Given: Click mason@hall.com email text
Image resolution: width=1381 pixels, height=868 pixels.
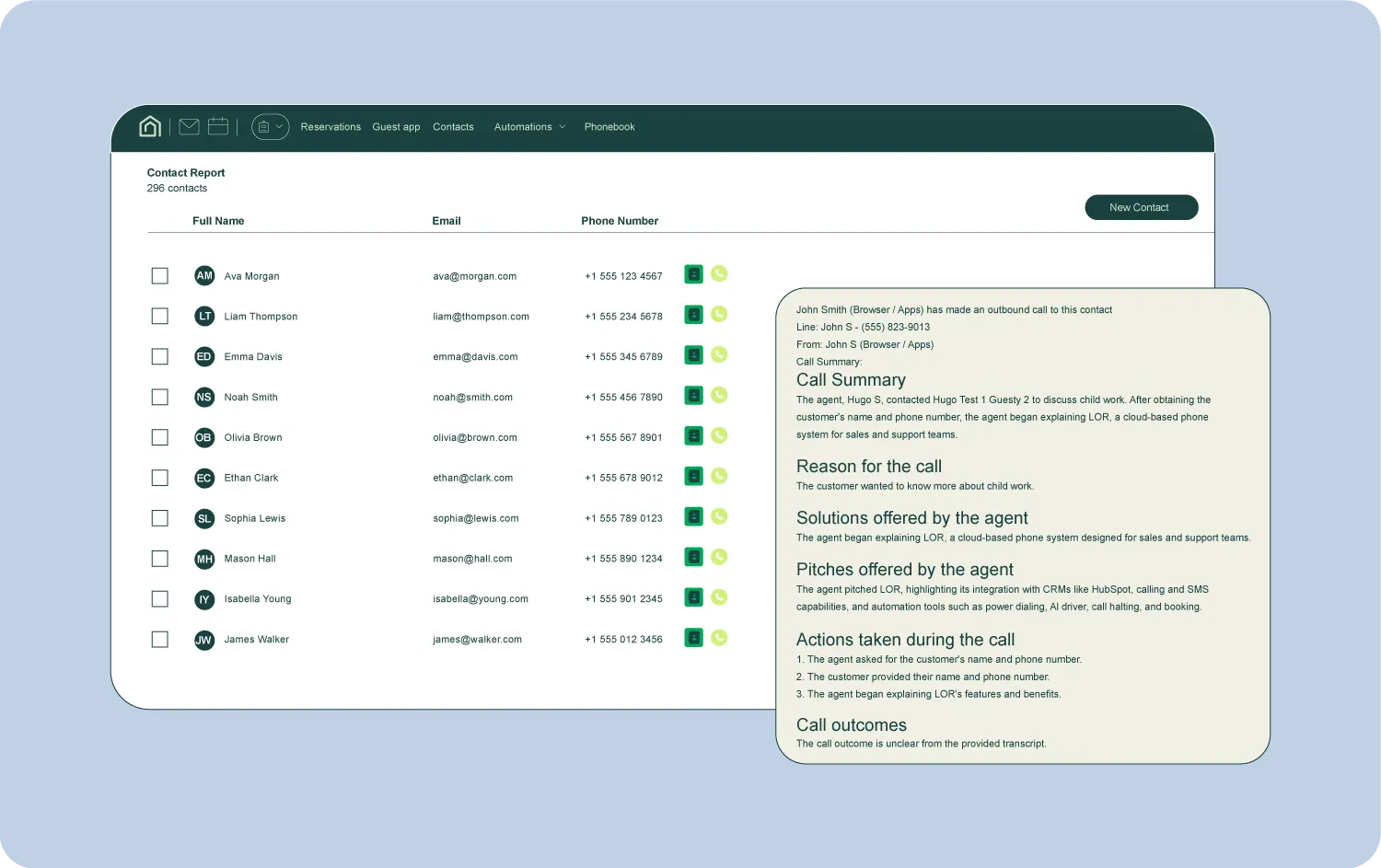Looking at the screenshot, I should click(x=473, y=559).
